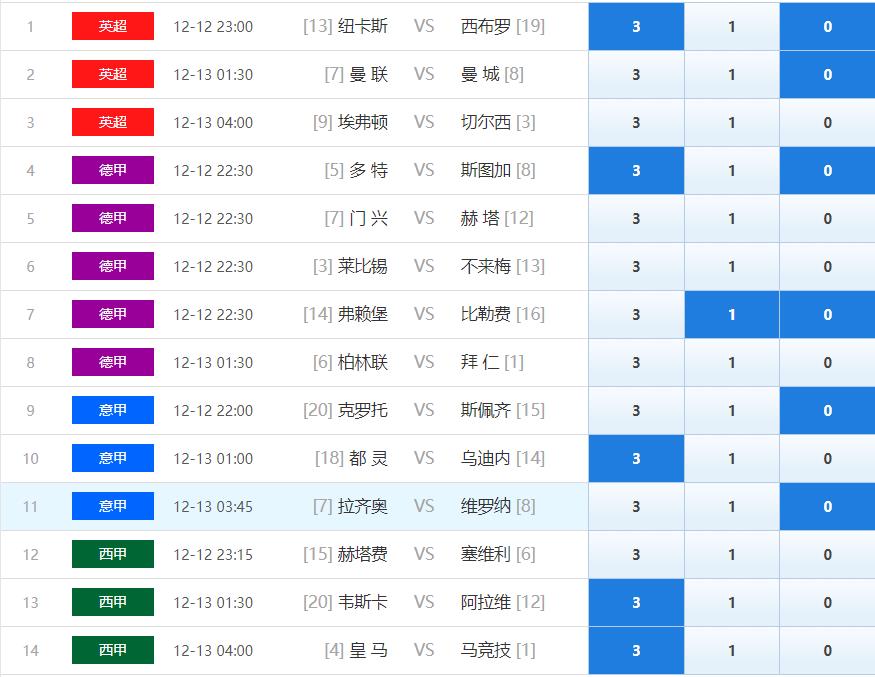Select 1 for 纽卡斯 vs 西布罗

tap(732, 26)
